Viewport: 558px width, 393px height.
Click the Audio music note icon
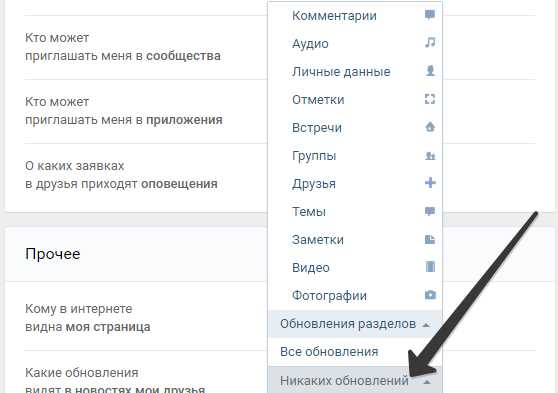[x=430, y=43]
